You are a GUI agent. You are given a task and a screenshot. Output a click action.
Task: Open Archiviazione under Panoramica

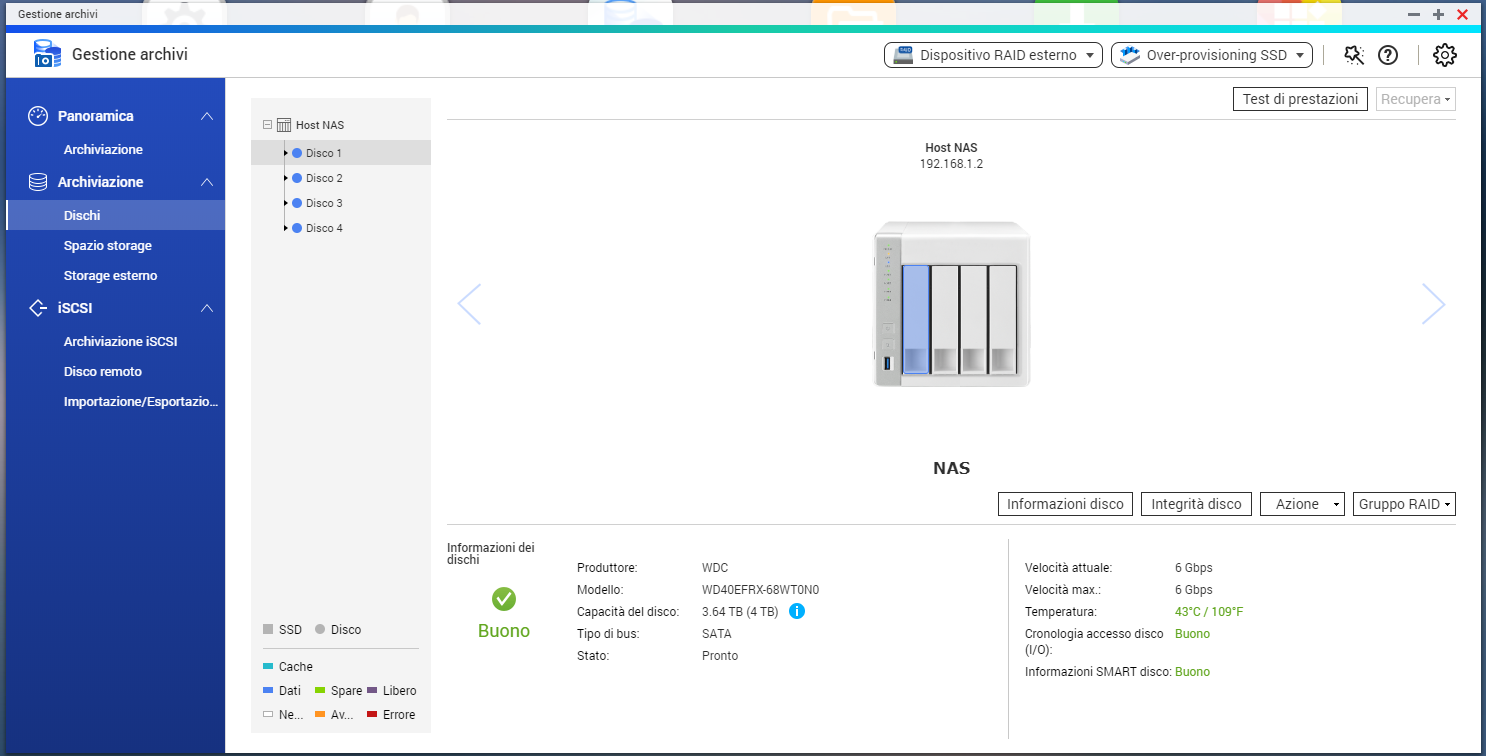pos(103,150)
